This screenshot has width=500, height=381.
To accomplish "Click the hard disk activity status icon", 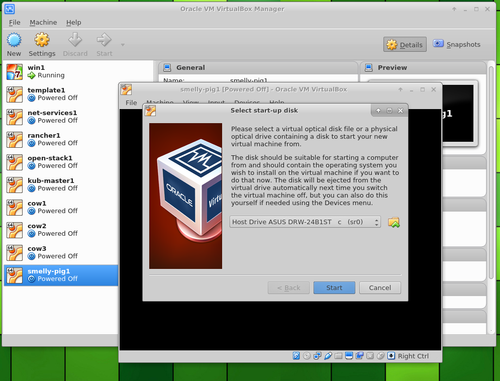I will pyautogui.click(x=296, y=356).
